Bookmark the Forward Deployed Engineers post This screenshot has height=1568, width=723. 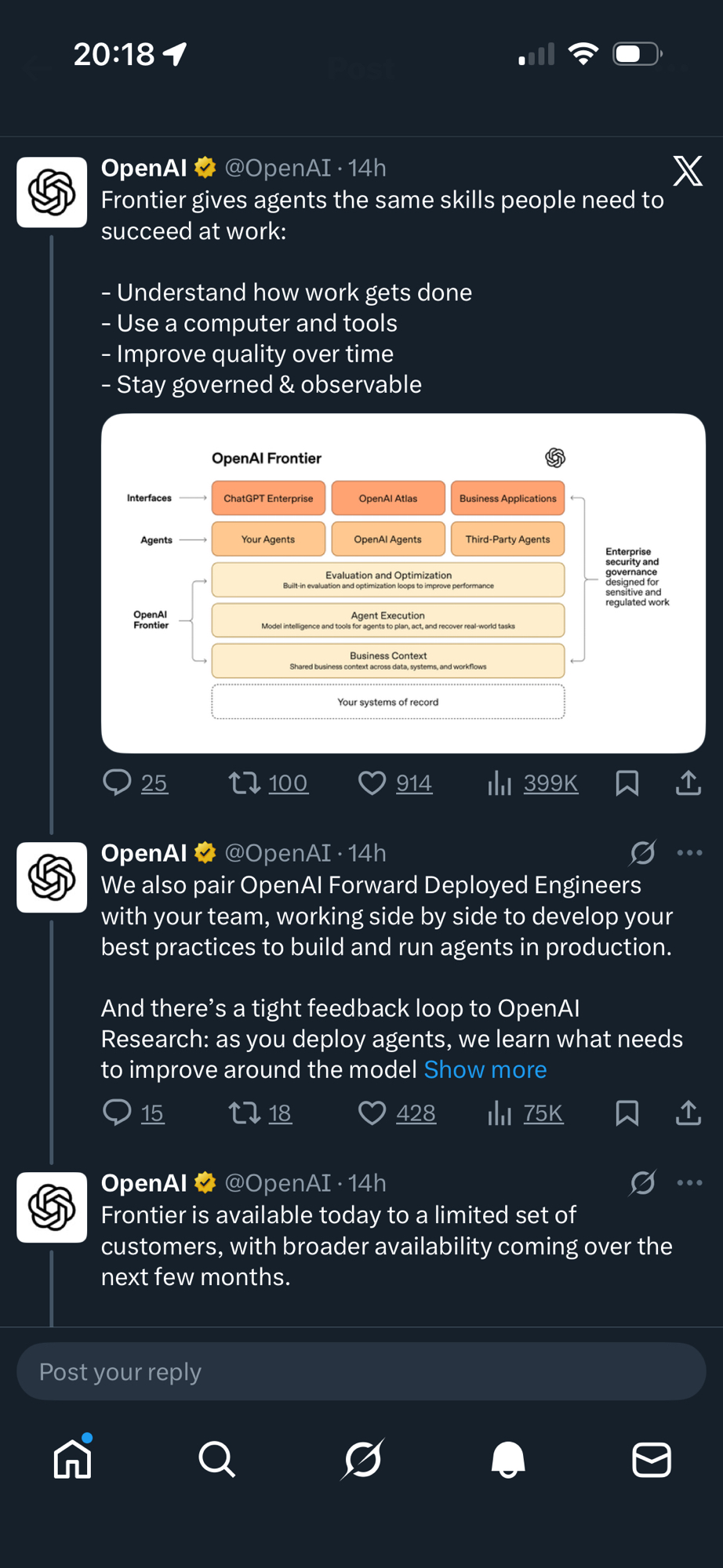[627, 1112]
